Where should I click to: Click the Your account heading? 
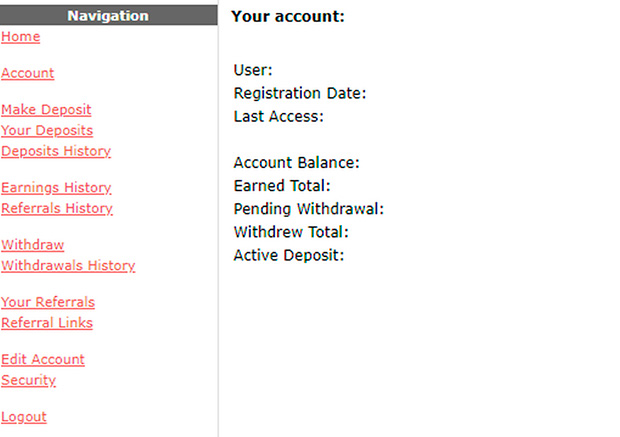[288, 17]
